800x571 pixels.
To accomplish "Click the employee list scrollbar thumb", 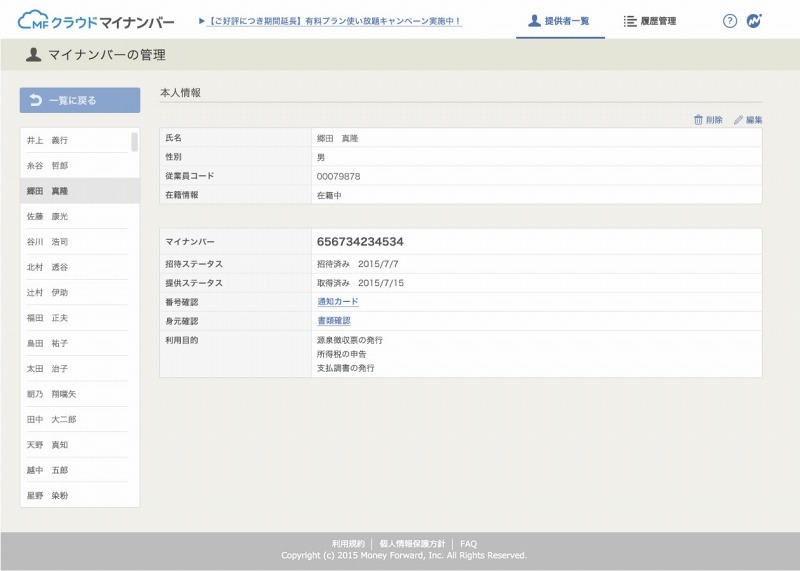I will click(x=134, y=142).
